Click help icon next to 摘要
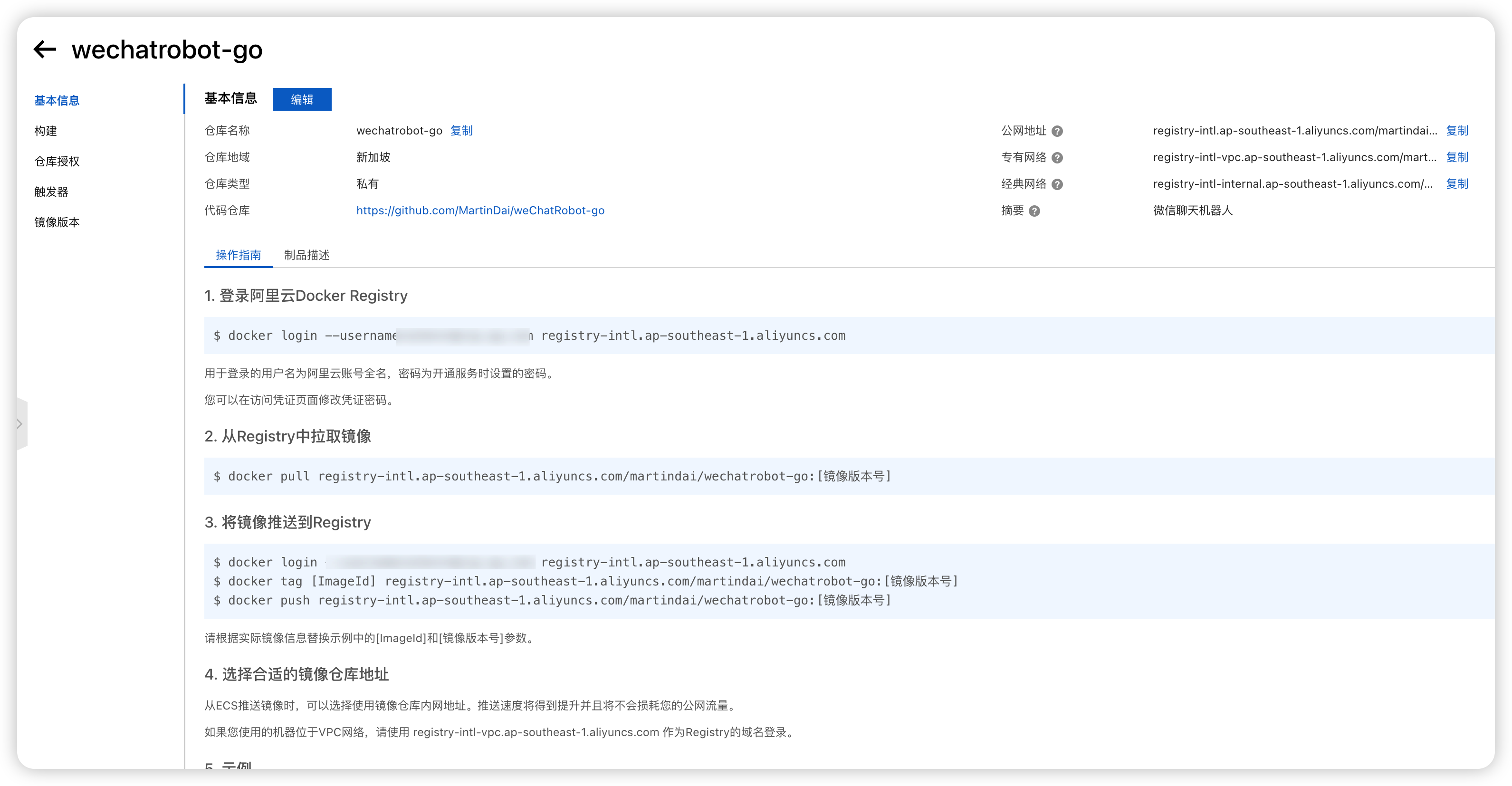The height and width of the screenshot is (786, 1512). coord(1035,211)
